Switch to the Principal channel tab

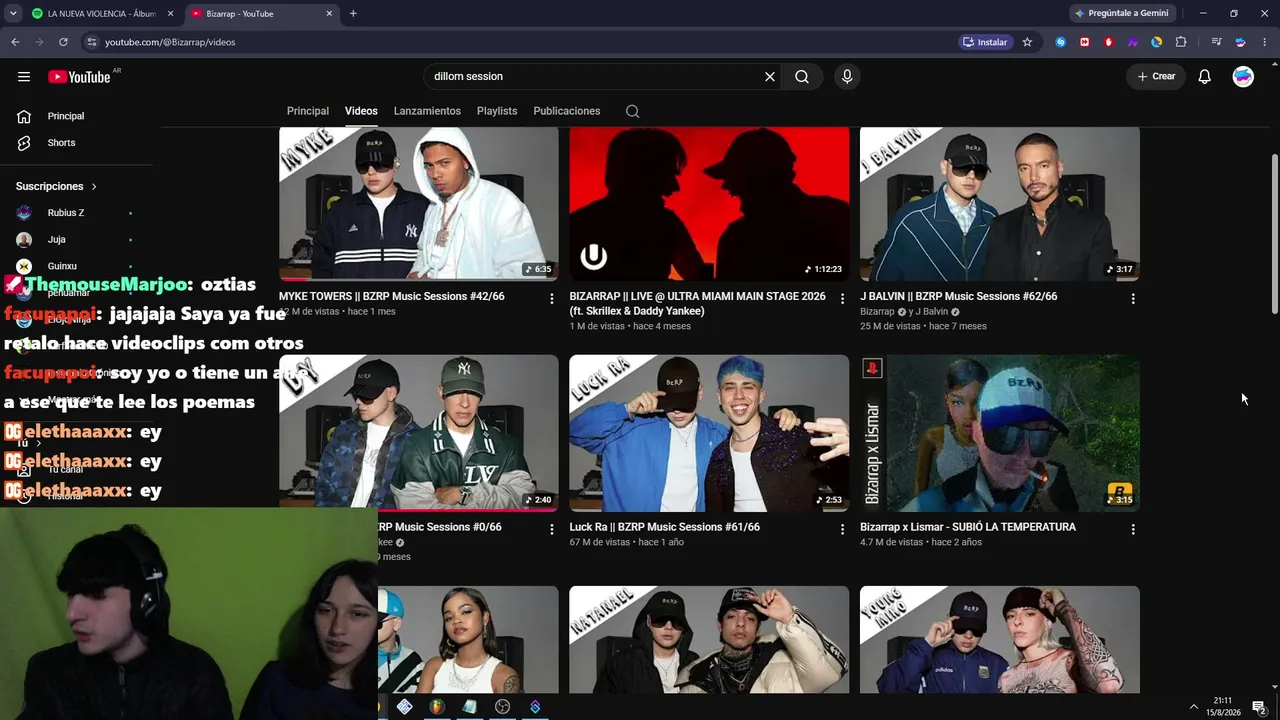click(308, 111)
